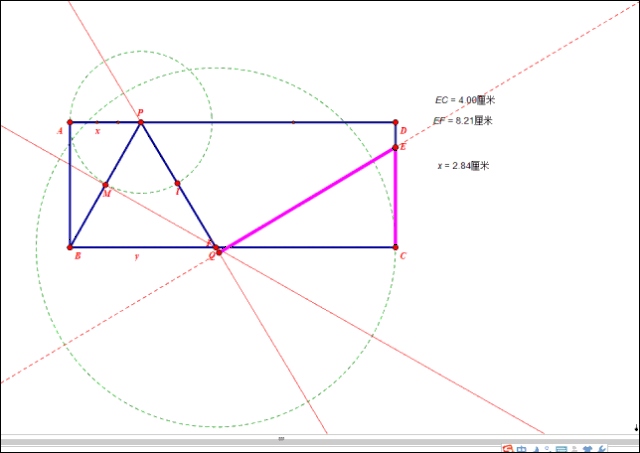The height and width of the screenshot is (453, 640).
Task: Toggle the Chinese/English input mode icon
Action: coord(522,449)
